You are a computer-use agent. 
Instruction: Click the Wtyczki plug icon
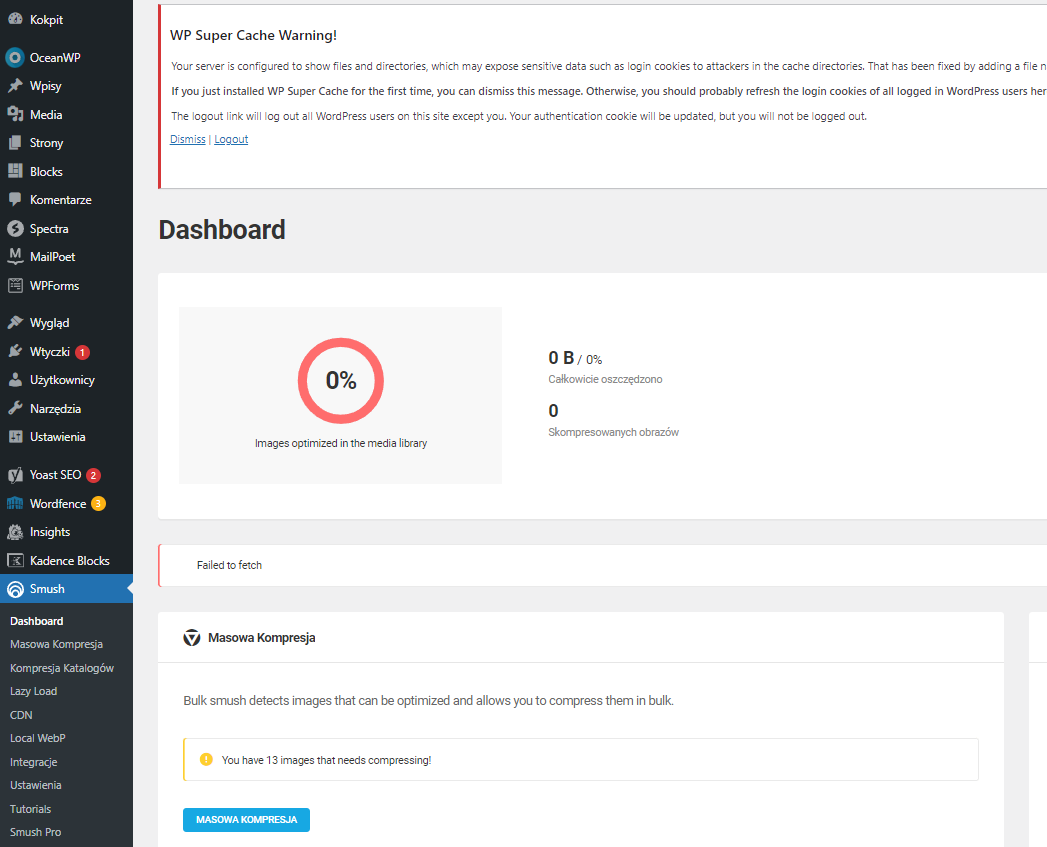pyautogui.click(x=15, y=351)
